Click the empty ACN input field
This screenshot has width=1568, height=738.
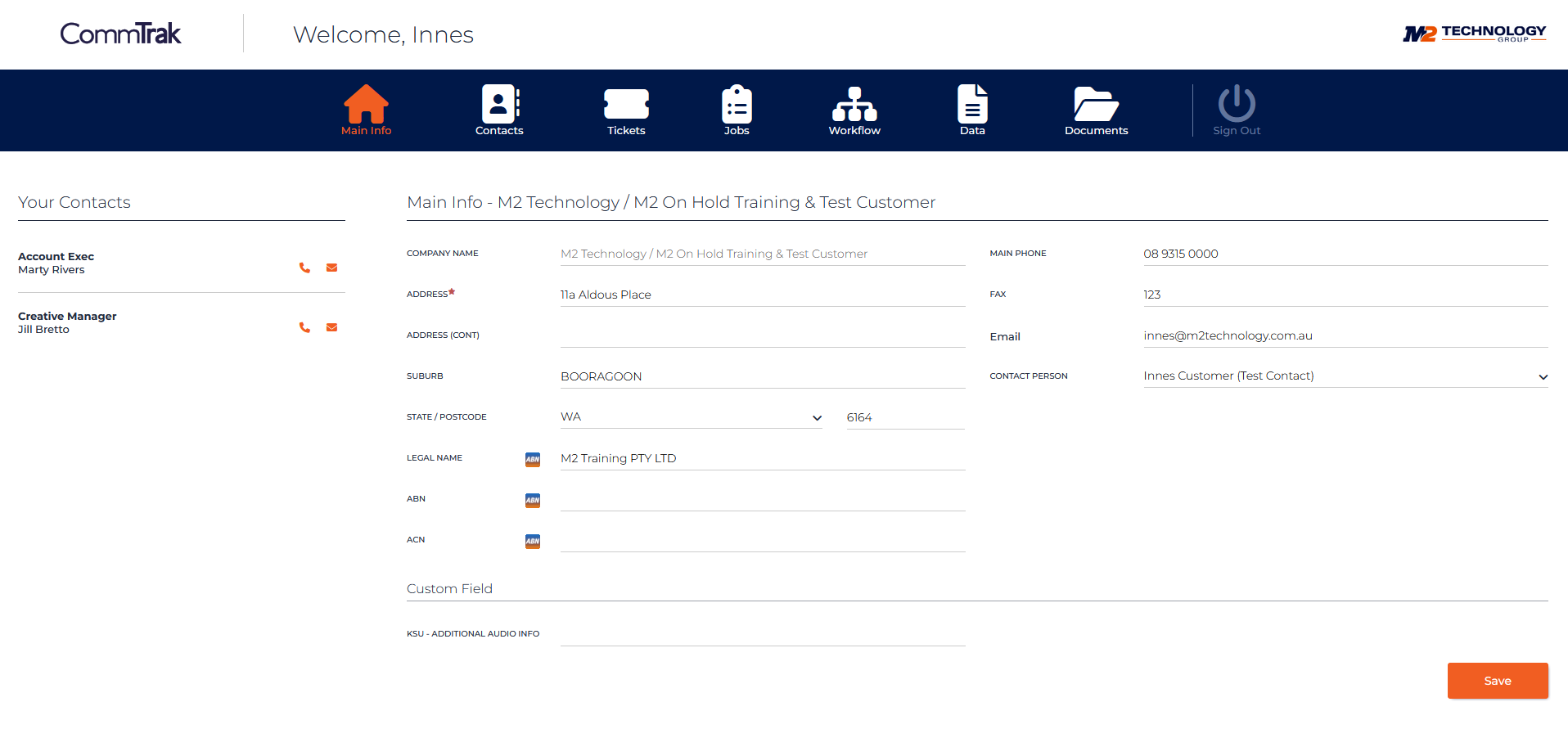(x=763, y=540)
